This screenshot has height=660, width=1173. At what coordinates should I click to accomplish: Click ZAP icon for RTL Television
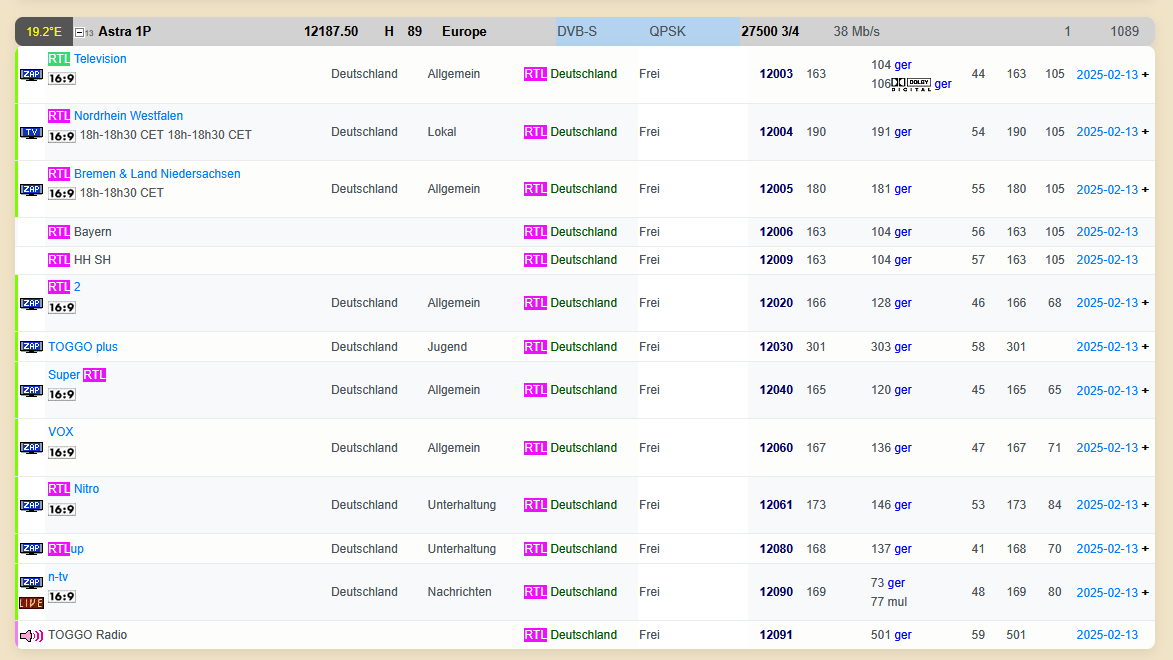[x=31, y=75]
